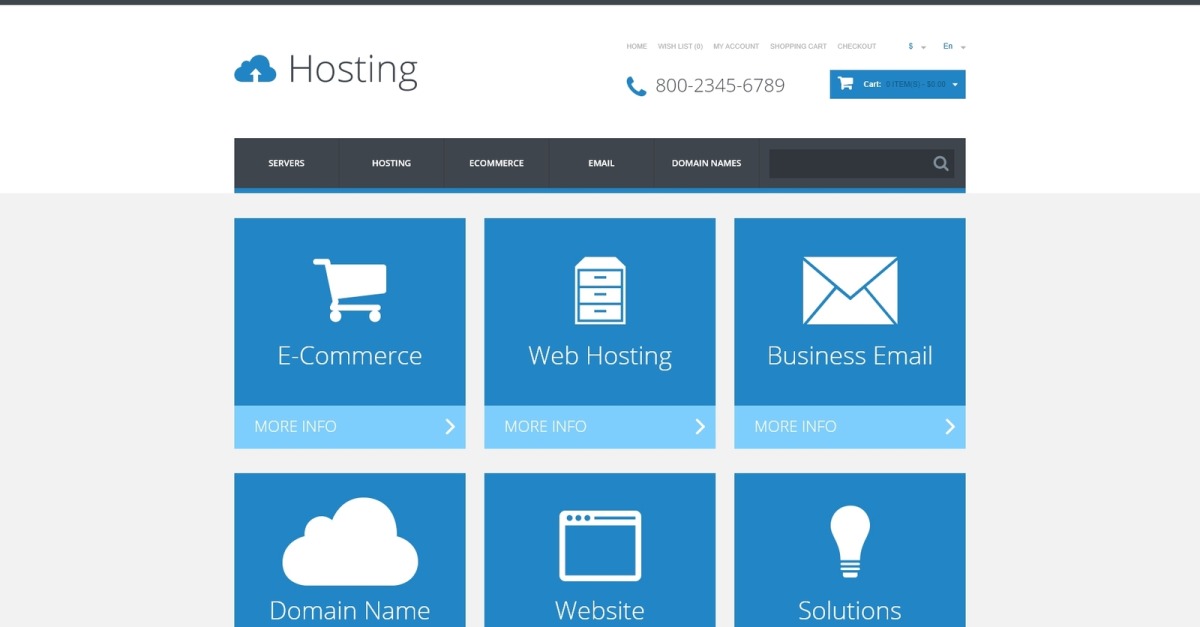Screen dimensions: 1200x627
Task: Click into the search input field
Action: coord(849,164)
